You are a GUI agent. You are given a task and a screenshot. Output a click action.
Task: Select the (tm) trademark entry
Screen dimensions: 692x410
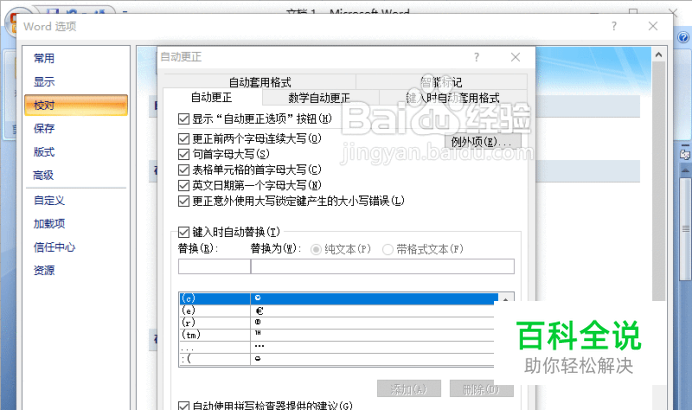(338, 335)
